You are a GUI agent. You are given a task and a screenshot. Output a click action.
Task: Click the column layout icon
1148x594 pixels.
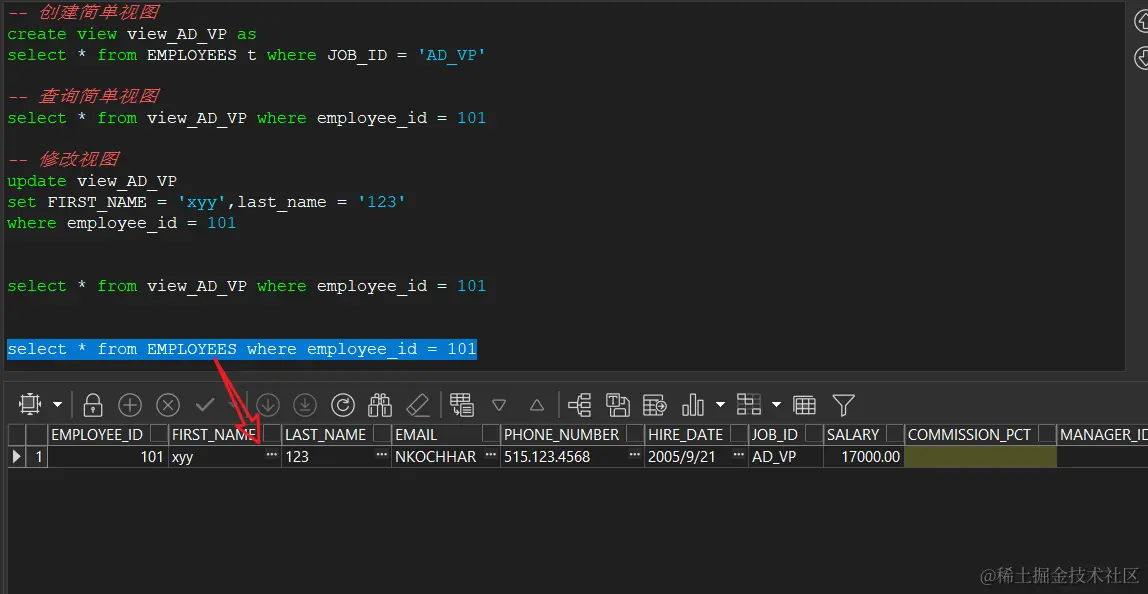pyautogui.click(x=748, y=404)
